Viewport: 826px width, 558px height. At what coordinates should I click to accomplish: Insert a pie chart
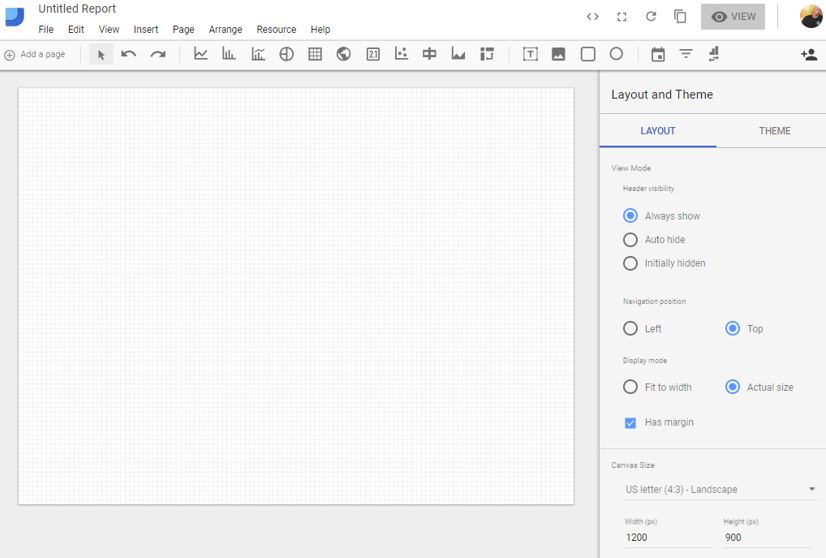coord(286,54)
